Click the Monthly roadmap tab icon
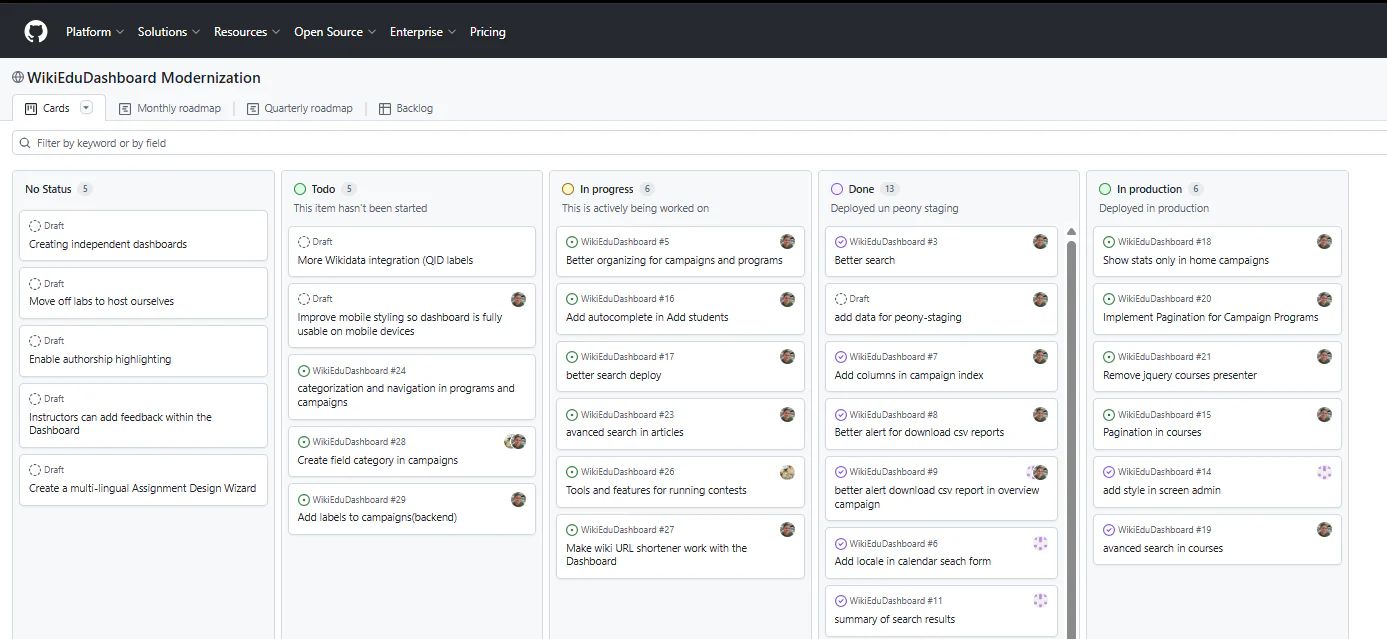 (125, 108)
